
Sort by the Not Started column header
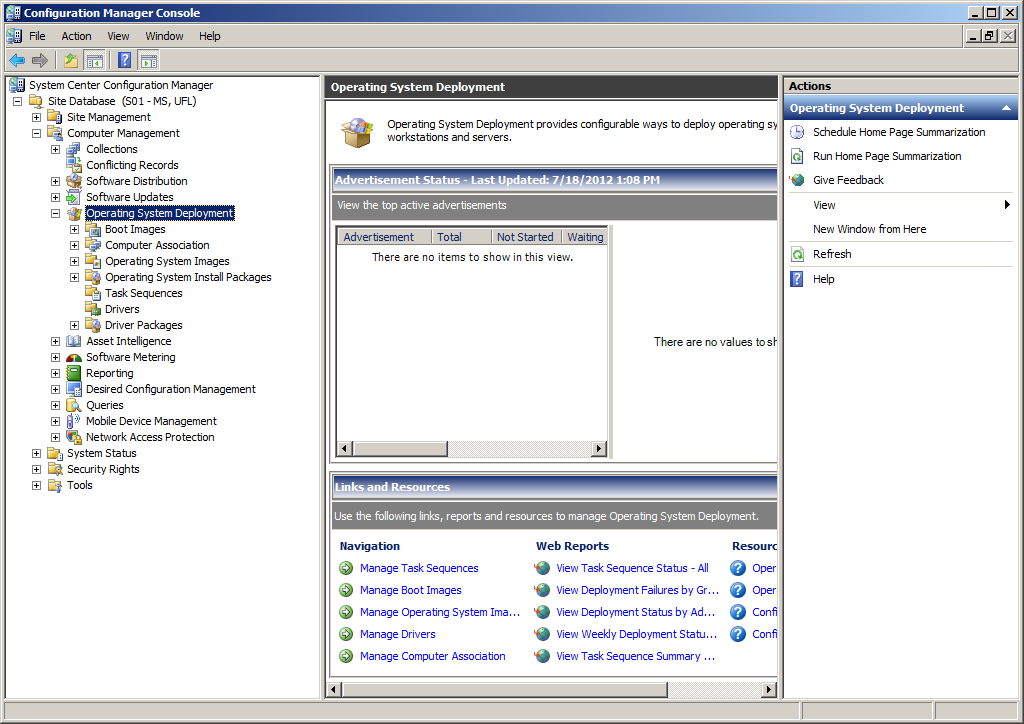526,237
